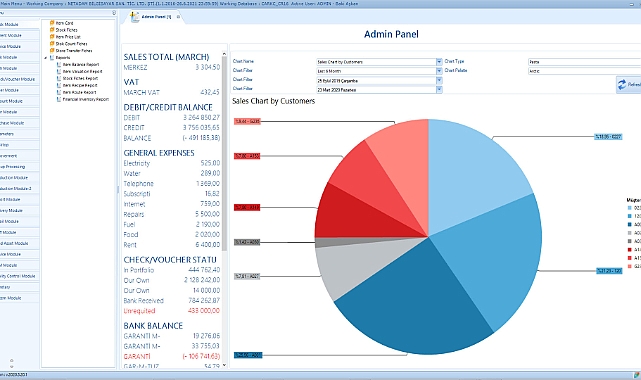Click the Telephone expense row
This screenshot has height=380, width=641.
pyautogui.click(x=172, y=183)
